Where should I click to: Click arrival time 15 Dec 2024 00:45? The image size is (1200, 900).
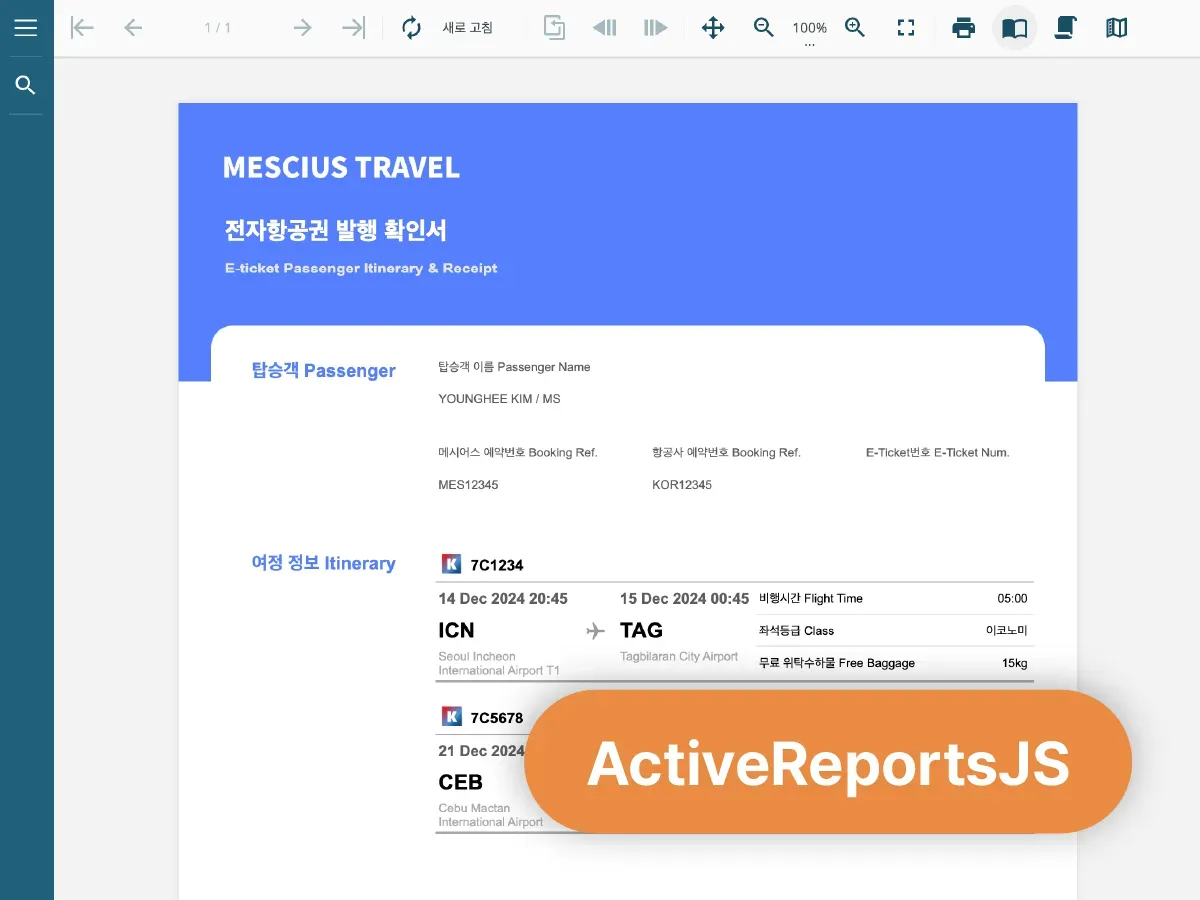(684, 599)
